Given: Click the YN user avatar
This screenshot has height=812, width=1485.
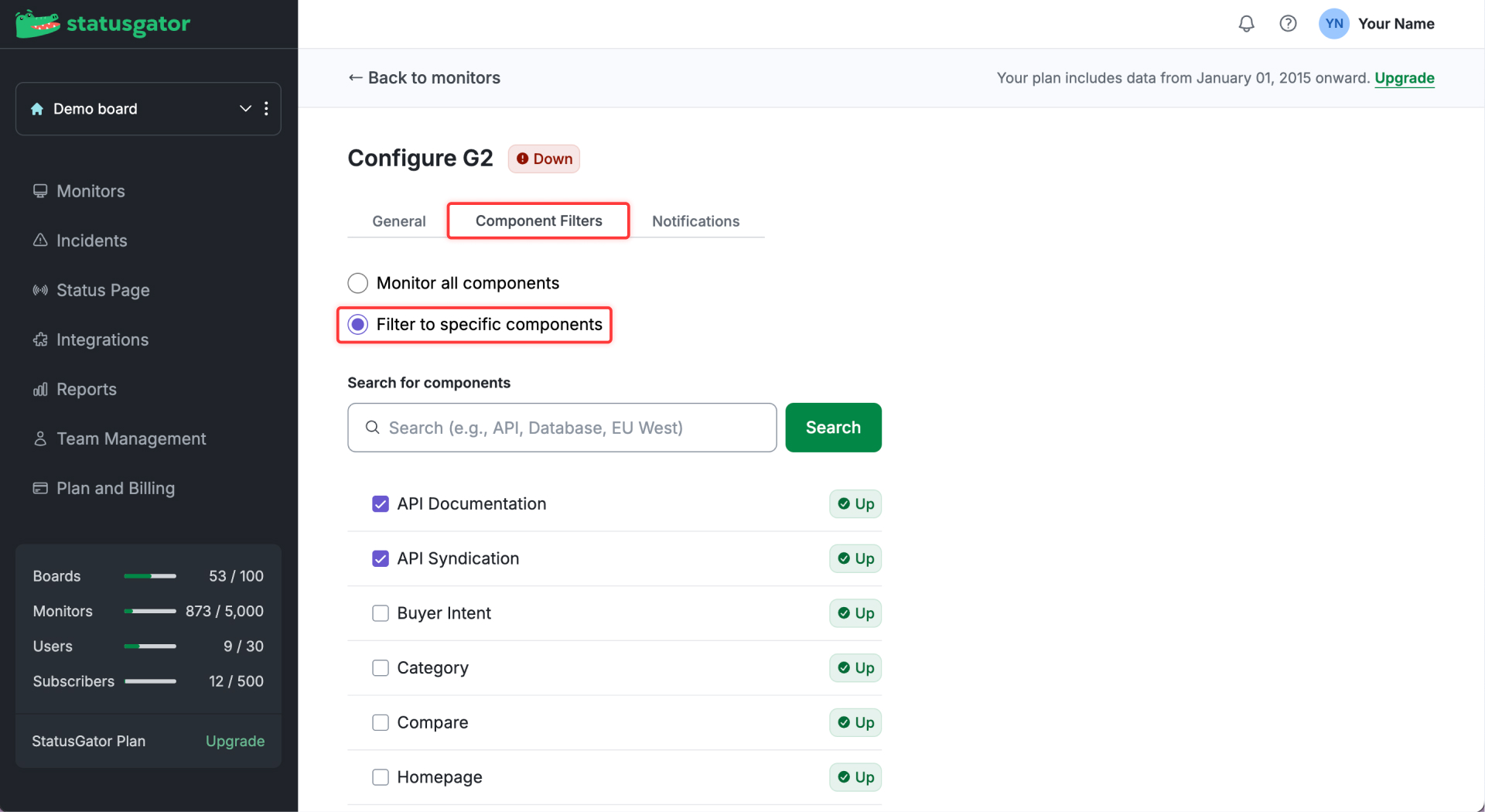Looking at the screenshot, I should click(x=1333, y=24).
